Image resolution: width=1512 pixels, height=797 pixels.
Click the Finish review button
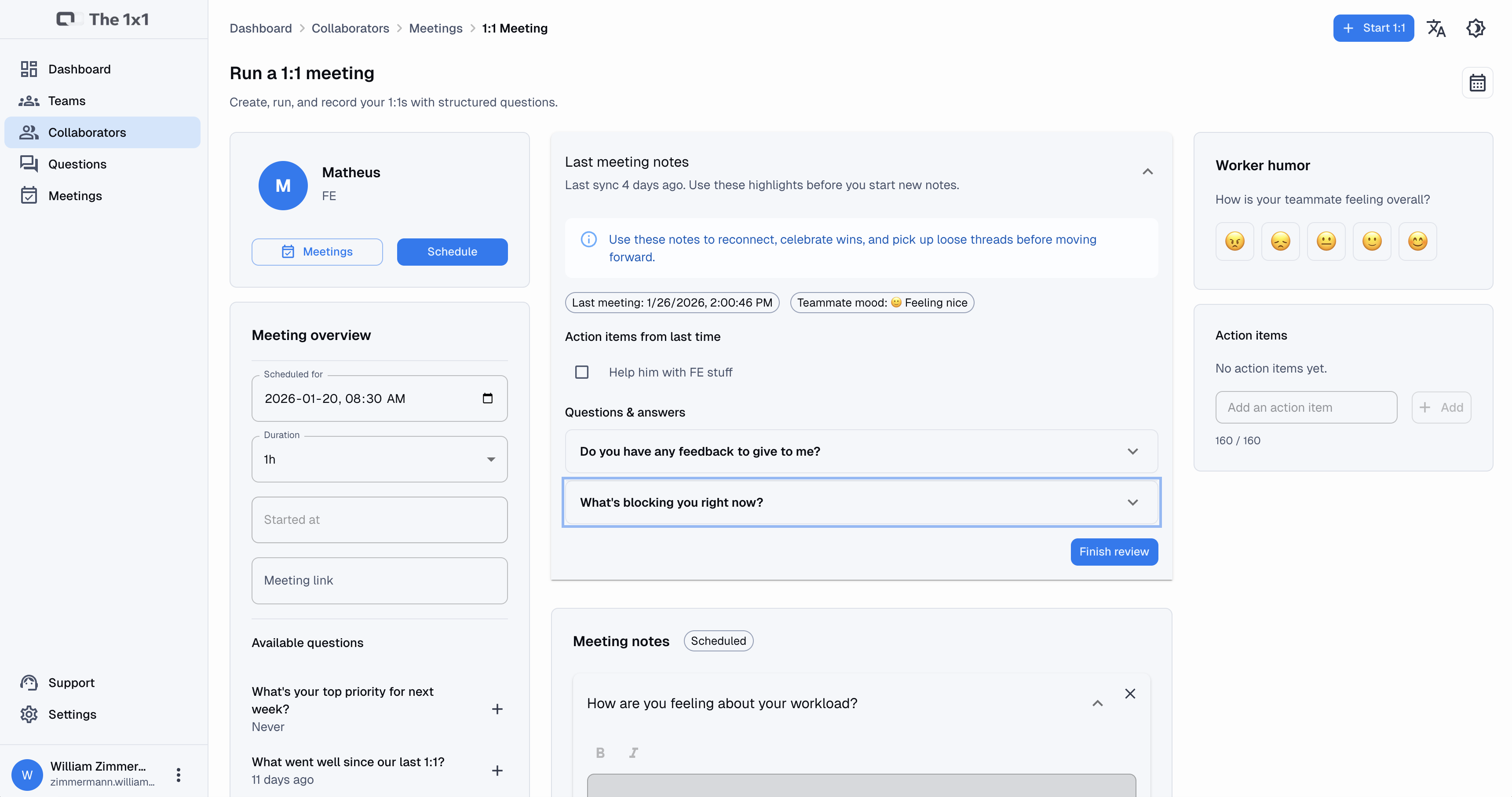1114,552
